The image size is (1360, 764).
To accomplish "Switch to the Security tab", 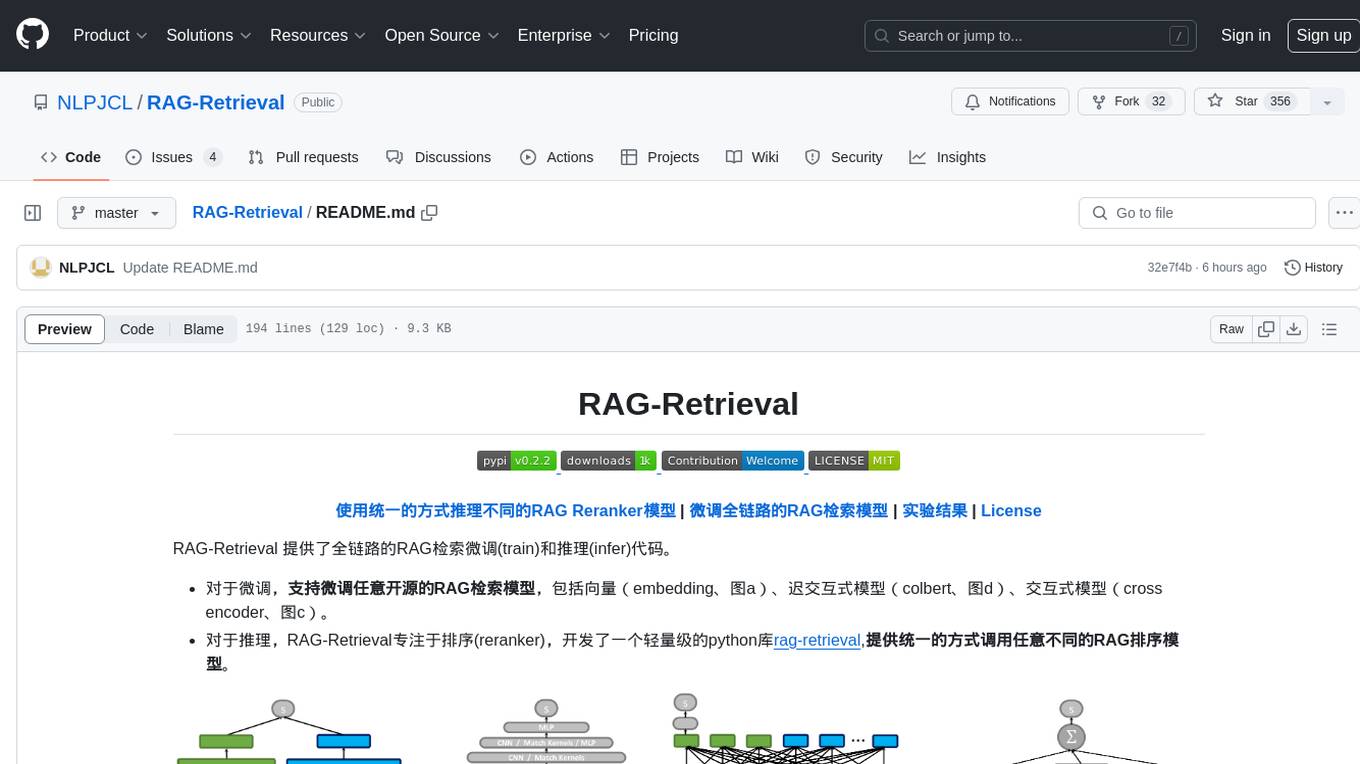I will click(x=843, y=157).
